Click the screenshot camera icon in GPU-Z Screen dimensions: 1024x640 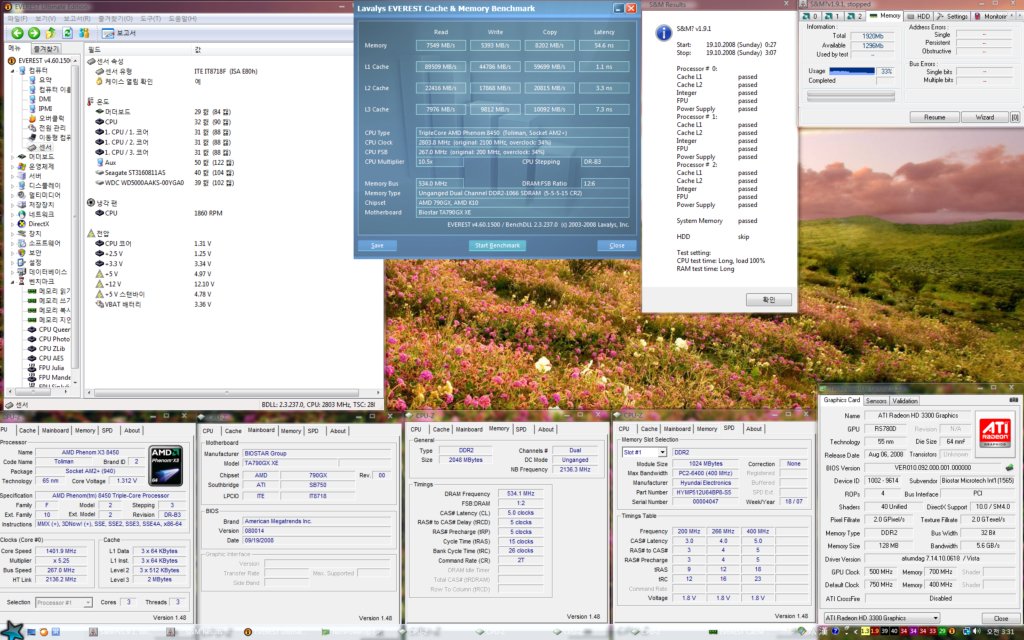pyautogui.click(x=1013, y=400)
